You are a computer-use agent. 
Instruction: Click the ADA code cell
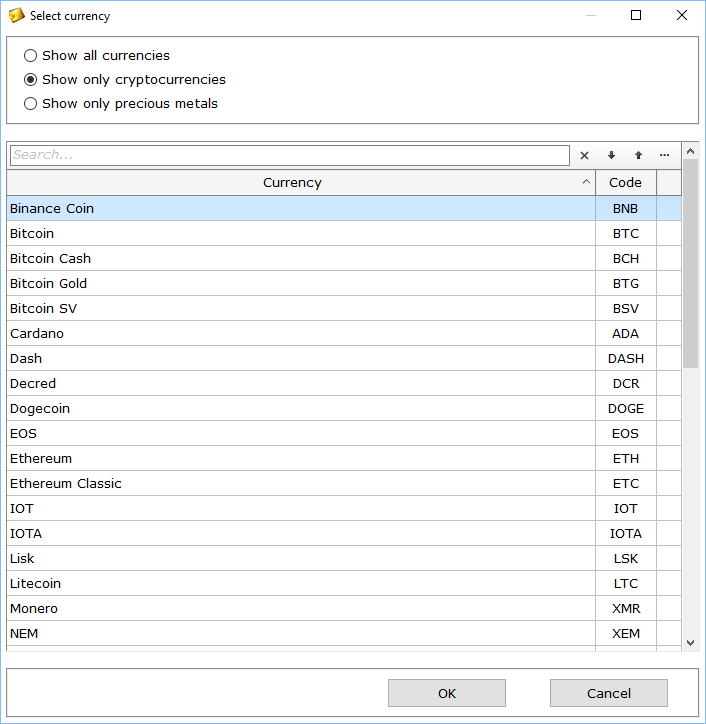[x=626, y=333]
